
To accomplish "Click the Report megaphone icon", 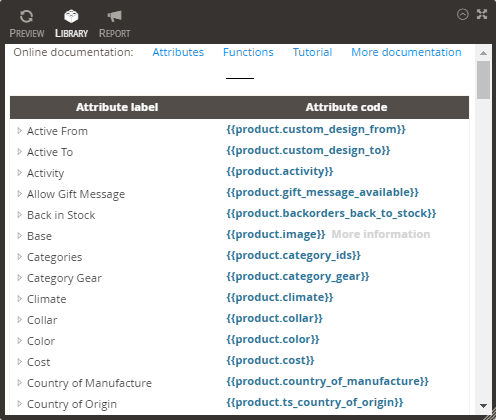I will tap(114, 16).
